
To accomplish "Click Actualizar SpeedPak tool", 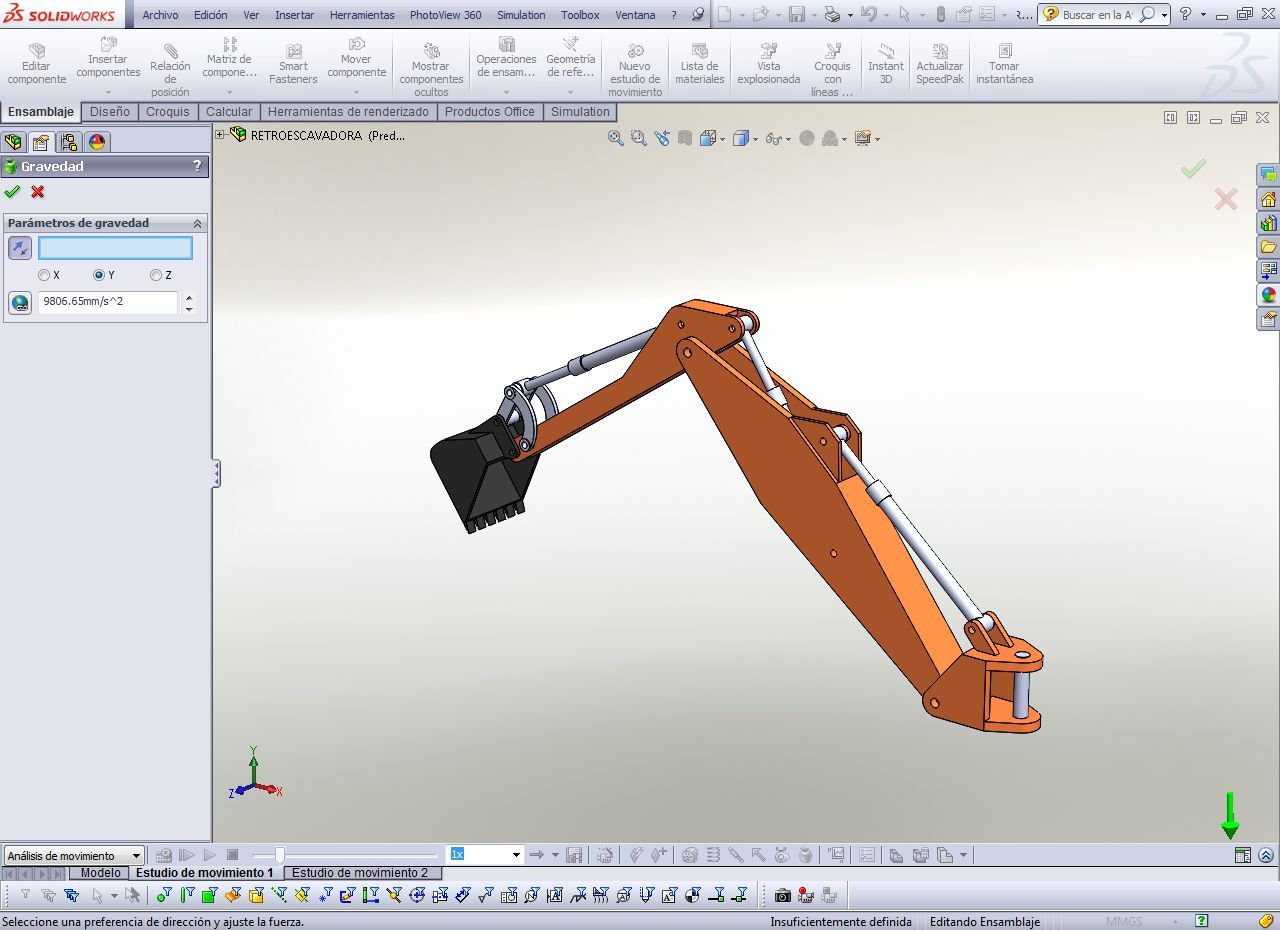I will tap(940, 64).
